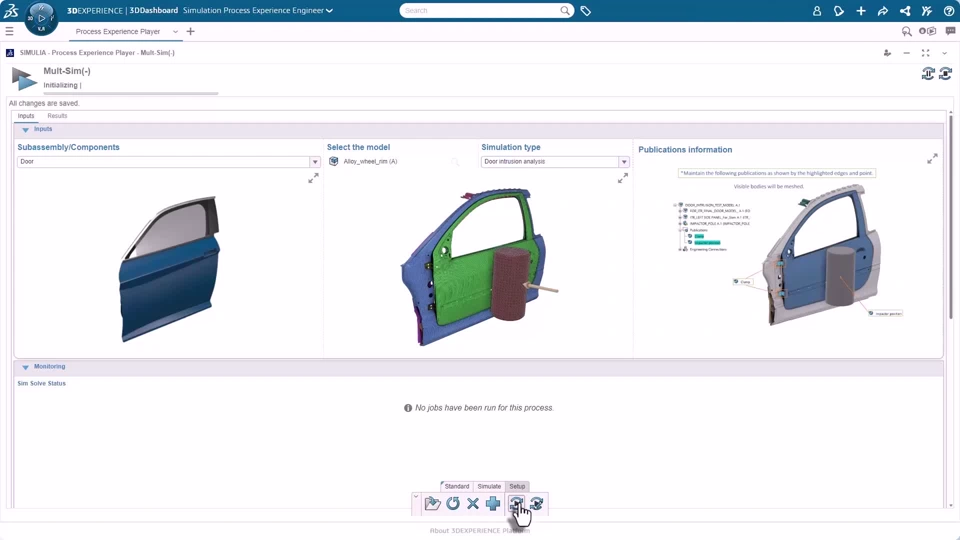Click the open folder icon in bottom toolbar
Screen dimensions: 960x540
click(x=432, y=503)
